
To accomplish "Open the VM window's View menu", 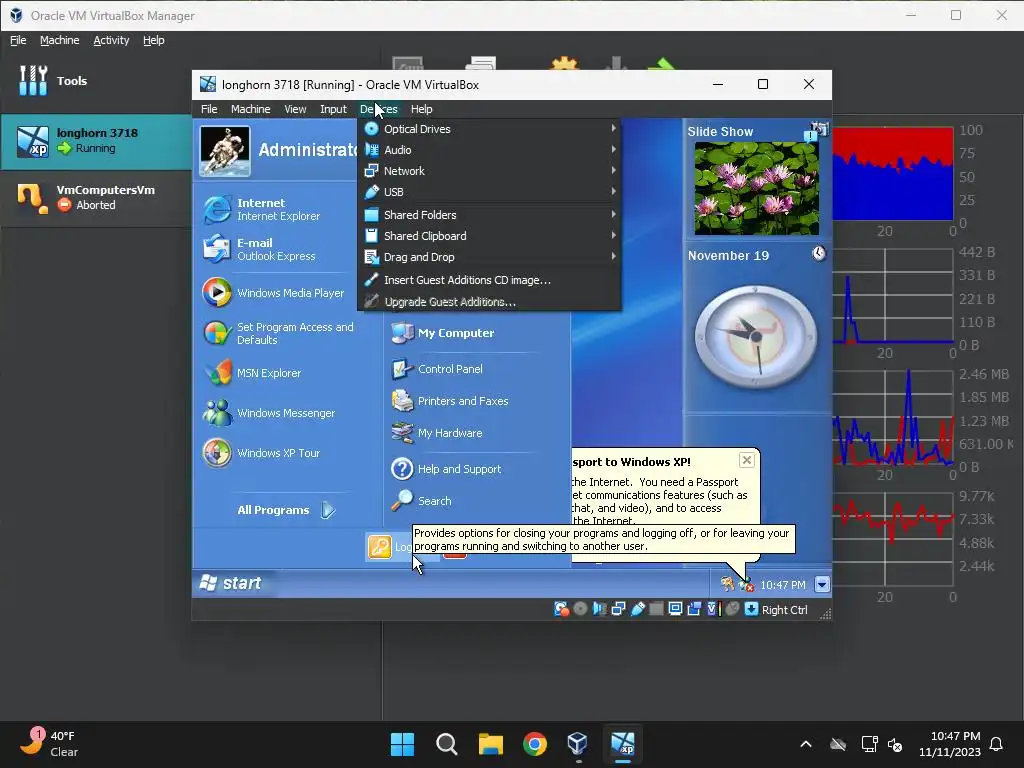I will click(x=295, y=109).
